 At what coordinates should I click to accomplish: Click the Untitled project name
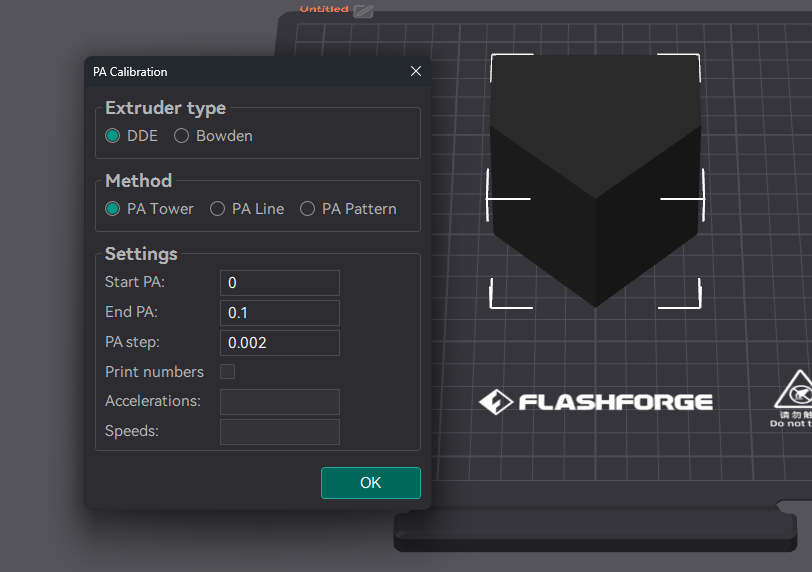324,9
